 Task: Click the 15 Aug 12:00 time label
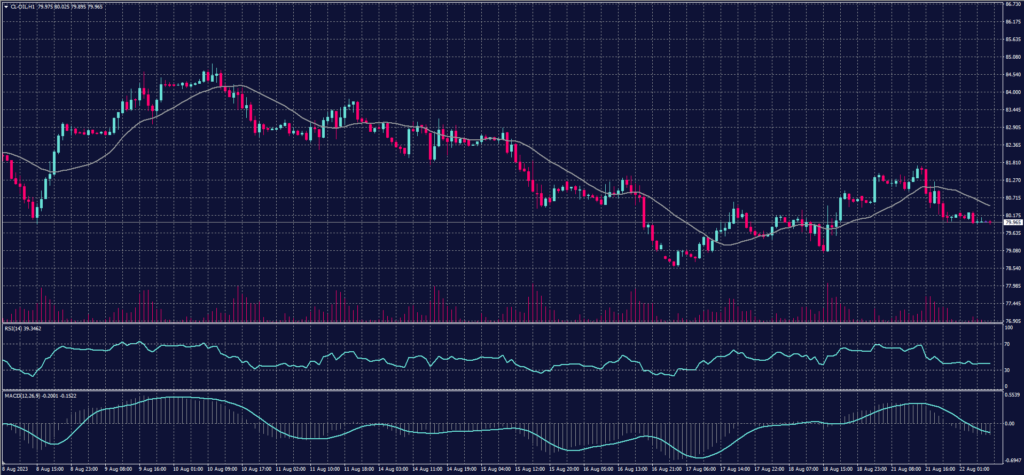pyautogui.click(x=531, y=468)
